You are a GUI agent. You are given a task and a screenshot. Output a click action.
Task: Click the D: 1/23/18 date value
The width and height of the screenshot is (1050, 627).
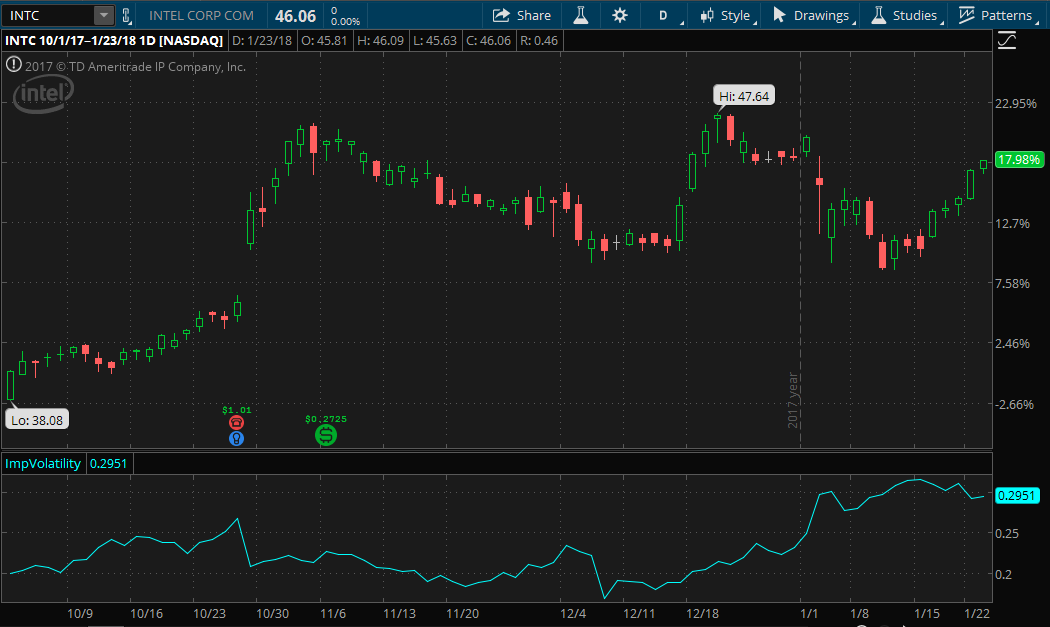pos(262,41)
